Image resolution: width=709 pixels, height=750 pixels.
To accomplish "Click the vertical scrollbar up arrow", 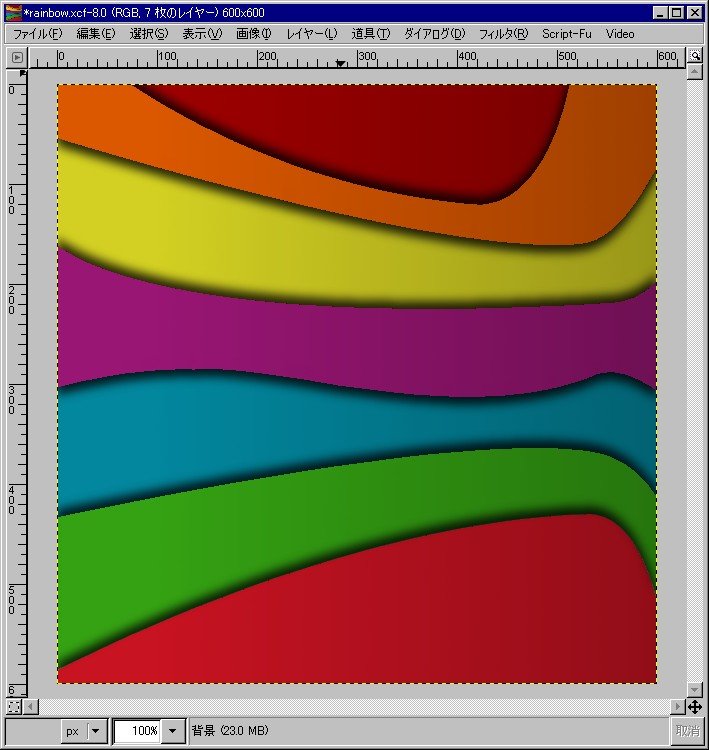I will click(695, 72).
